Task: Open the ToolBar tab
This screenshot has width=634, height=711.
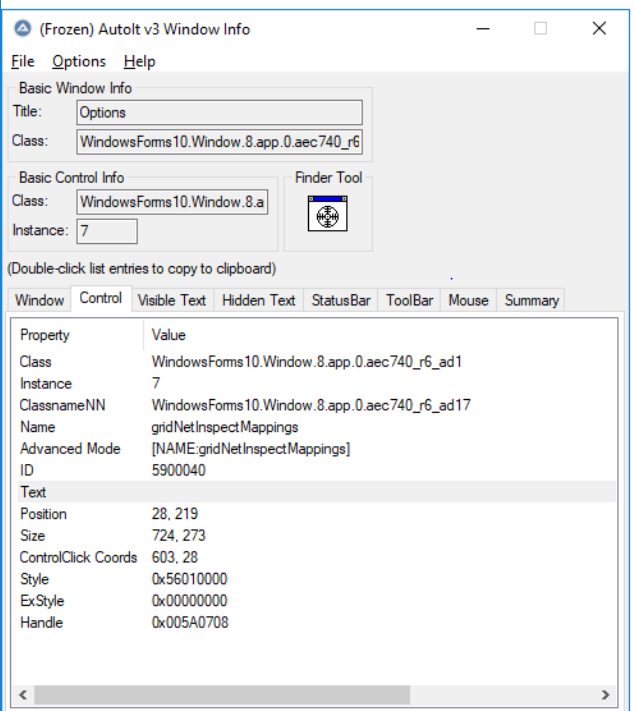Action: (410, 300)
